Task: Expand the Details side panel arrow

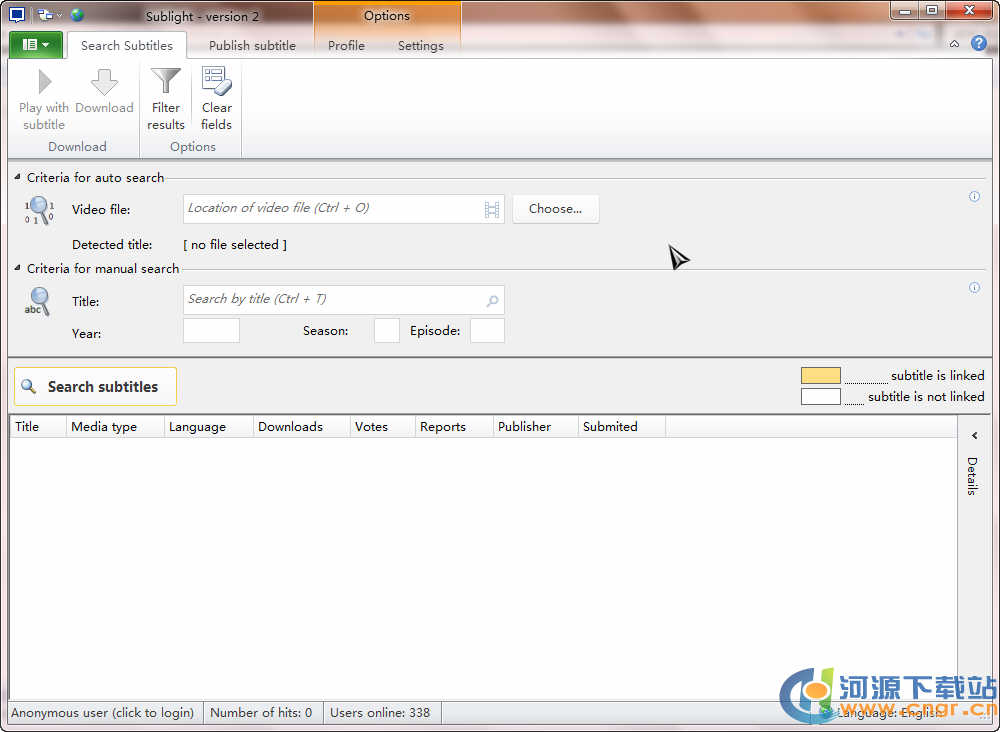Action: pyautogui.click(x=974, y=436)
